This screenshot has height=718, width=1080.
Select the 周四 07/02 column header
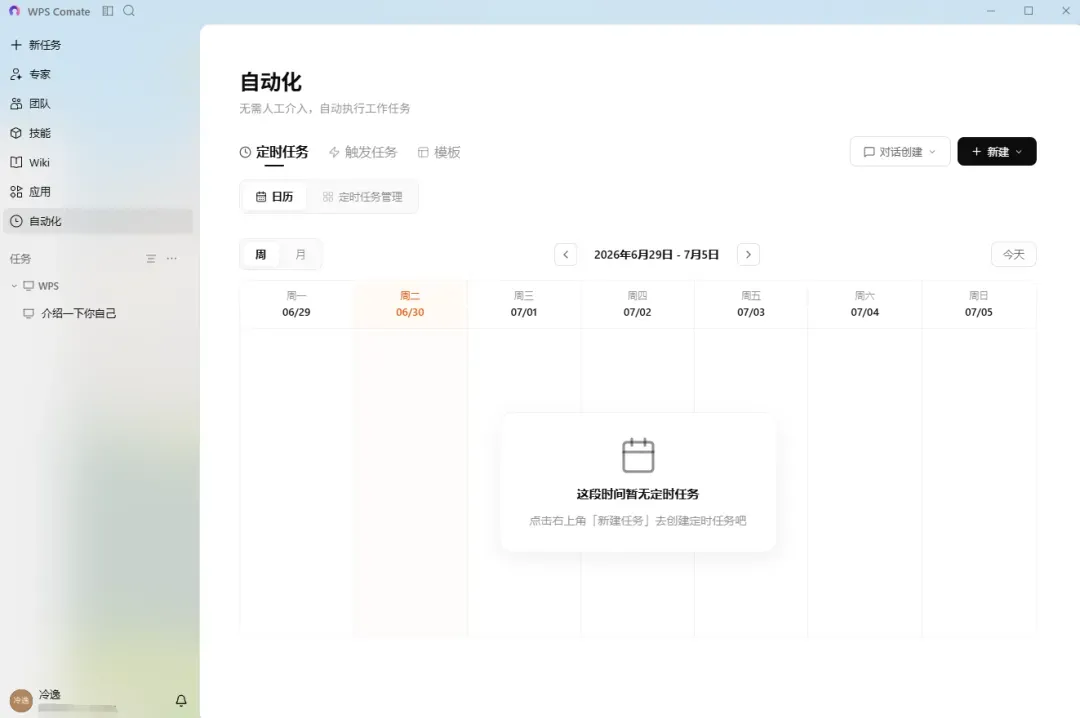pos(637,304)
